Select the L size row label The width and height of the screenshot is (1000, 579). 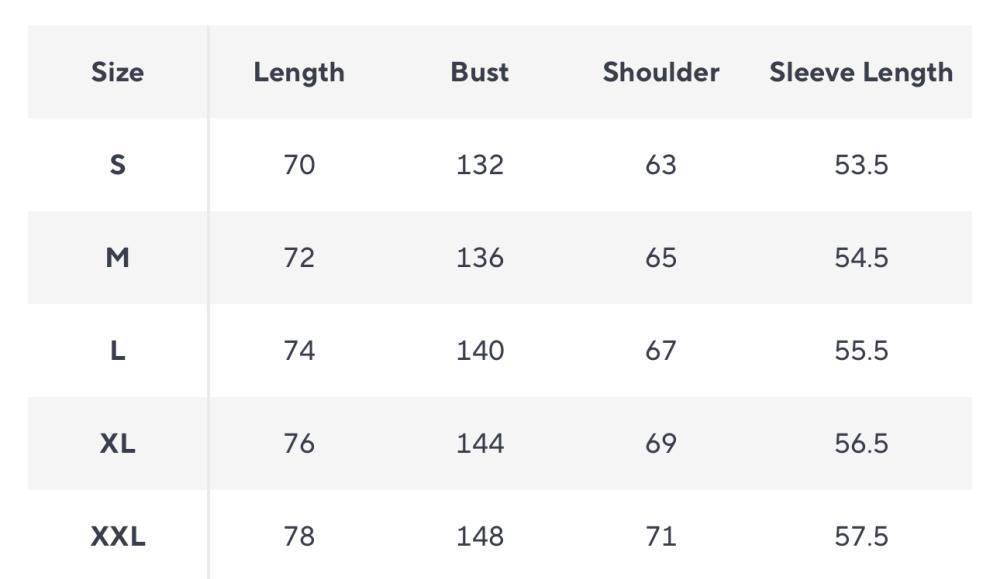(117, 351)
